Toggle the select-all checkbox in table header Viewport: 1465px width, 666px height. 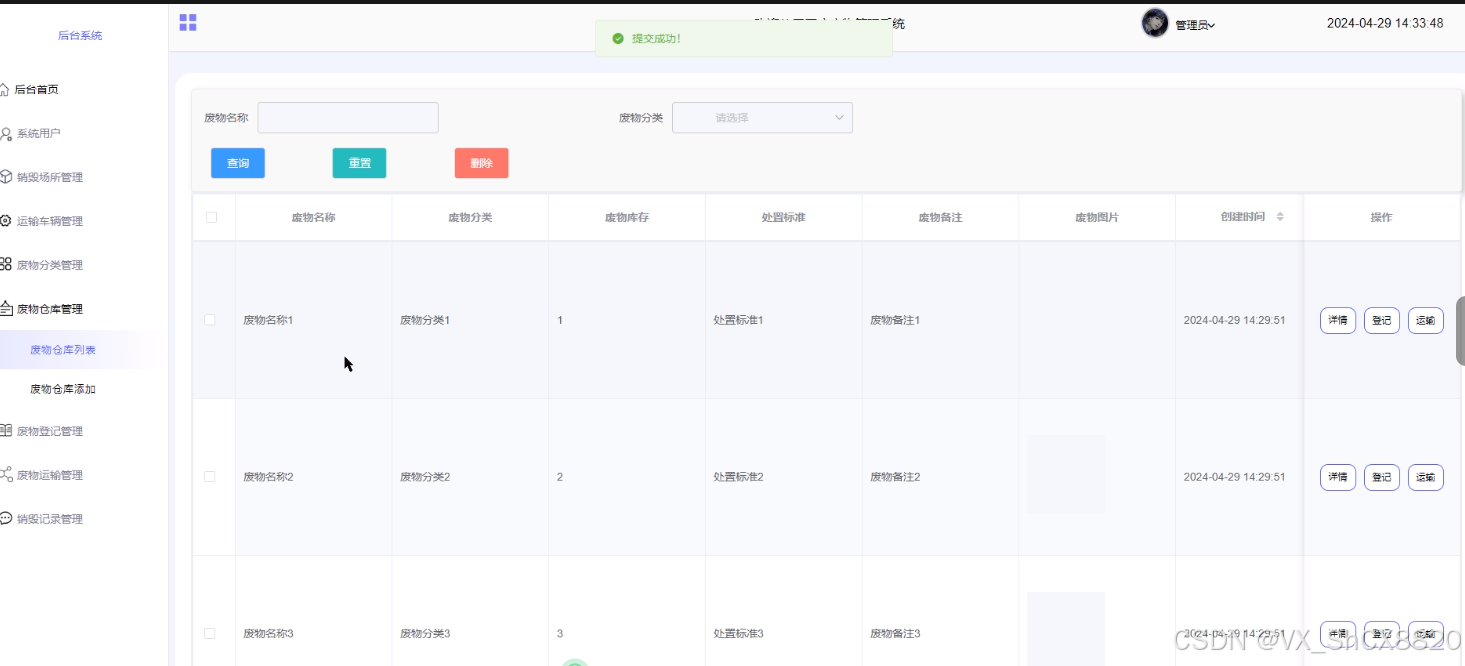tap(211, 217)
